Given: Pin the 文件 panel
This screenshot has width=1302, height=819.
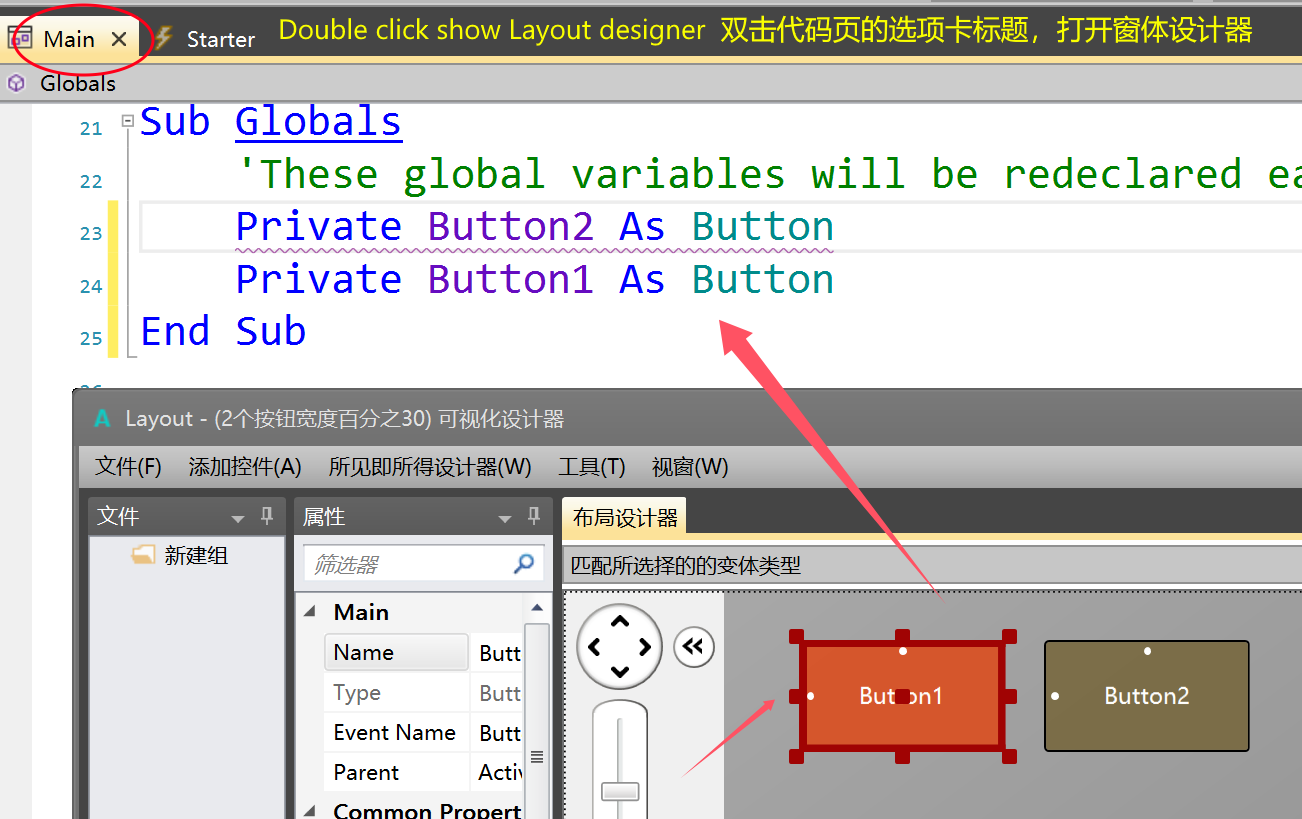Looking at the screenshot, I should [267, 517].
